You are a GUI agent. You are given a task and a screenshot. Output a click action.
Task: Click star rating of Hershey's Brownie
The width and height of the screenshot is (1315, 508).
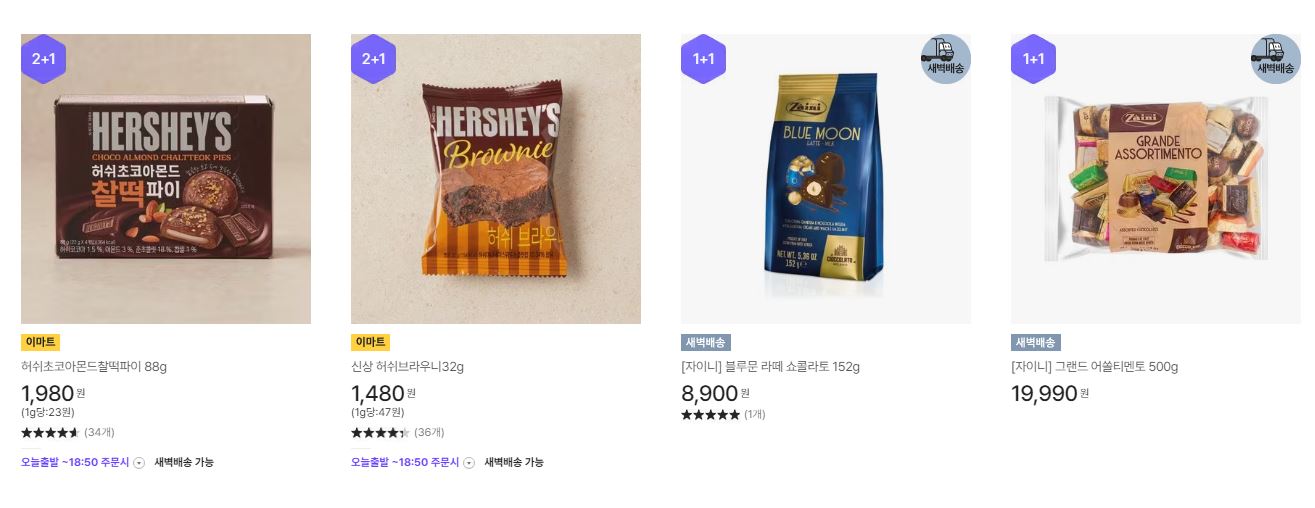380,433
